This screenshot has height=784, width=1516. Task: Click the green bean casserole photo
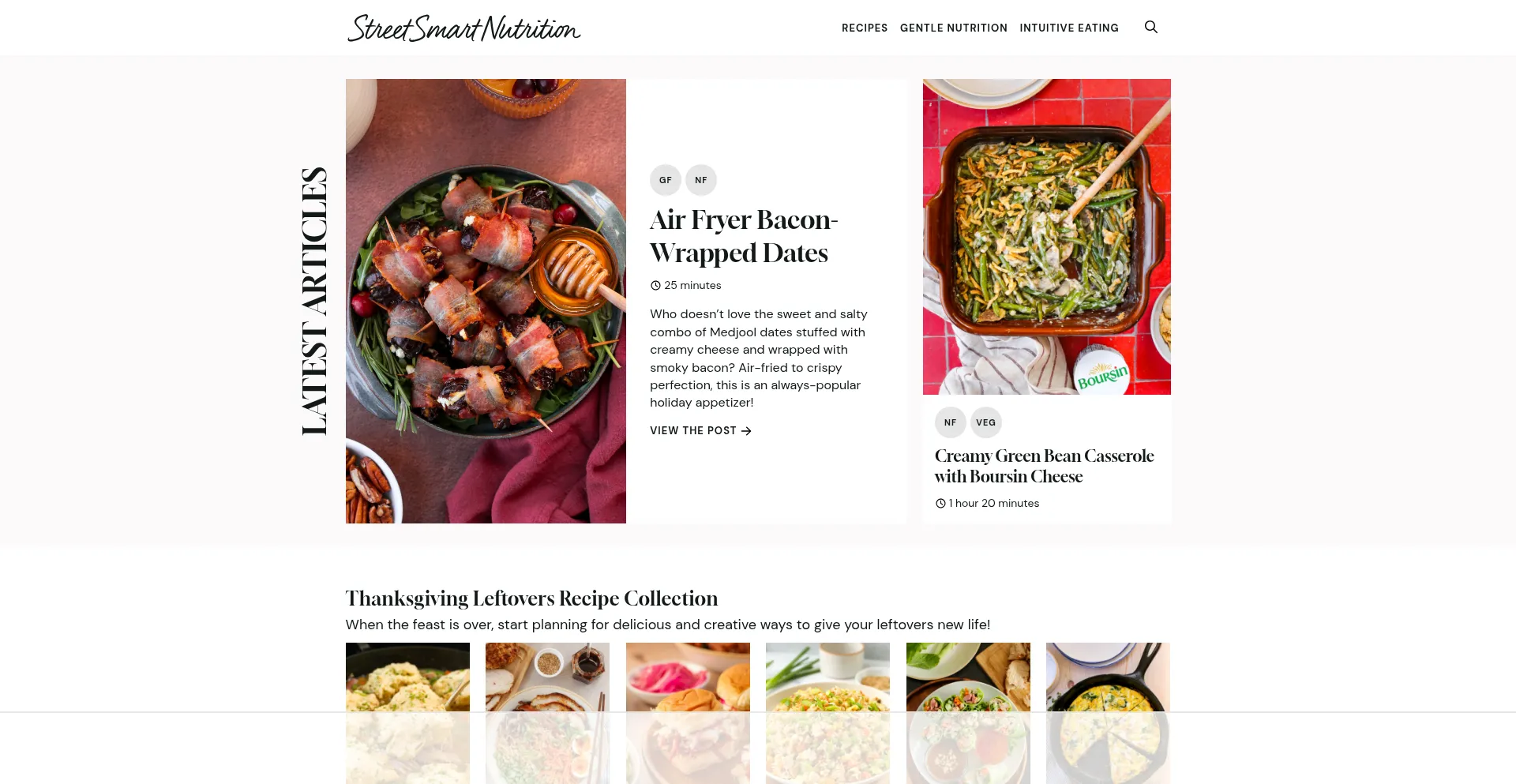point(1047,237)
